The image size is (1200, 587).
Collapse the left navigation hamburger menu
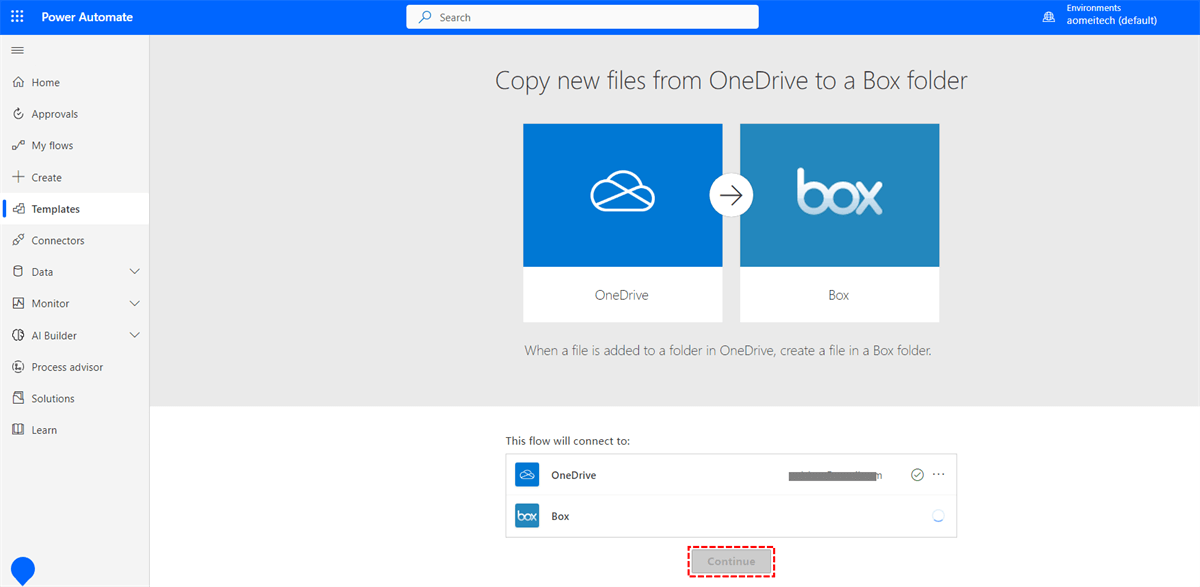(17, 49)
